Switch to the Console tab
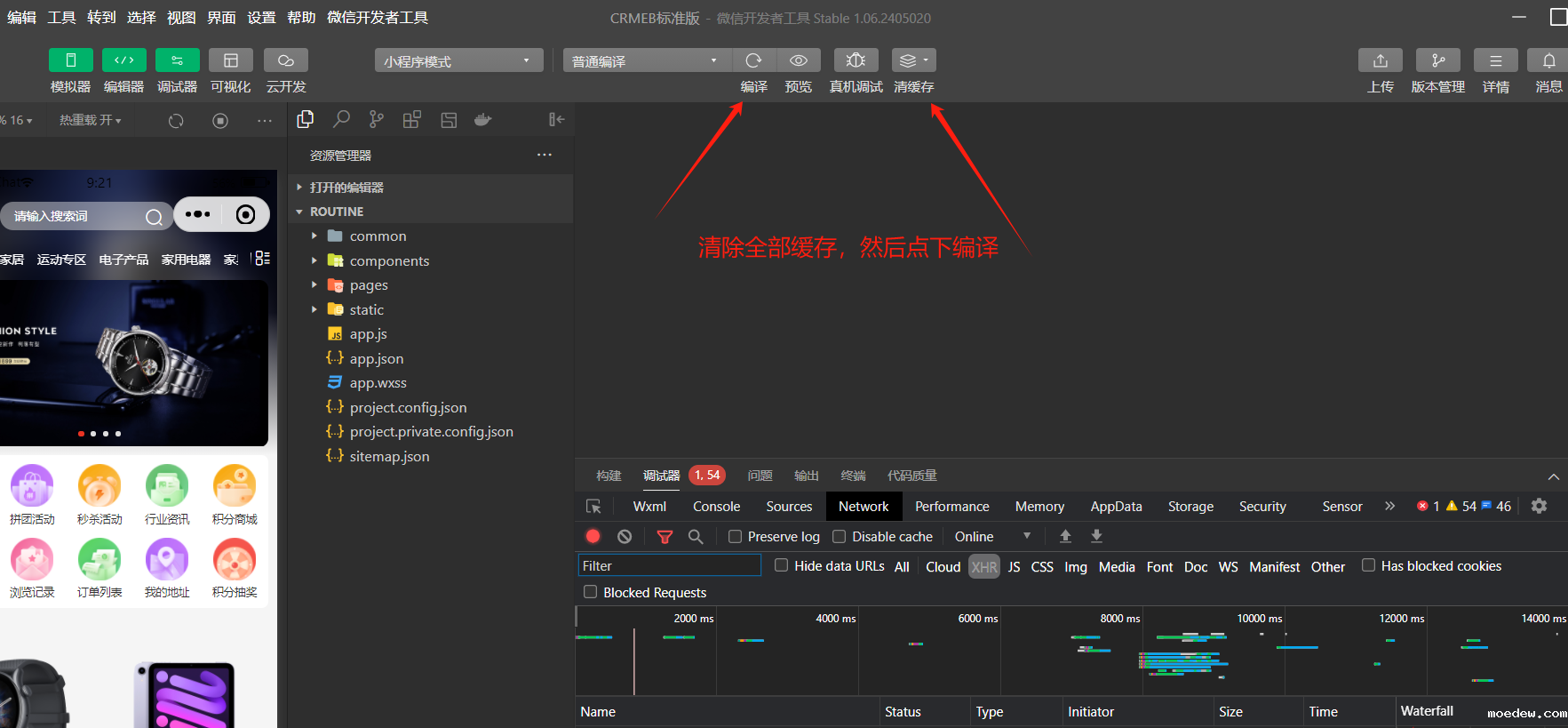 (716, 506)
